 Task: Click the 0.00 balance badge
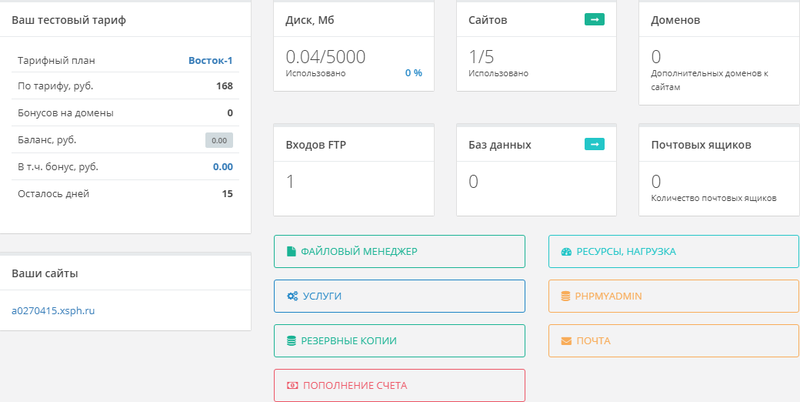point(219,140)
